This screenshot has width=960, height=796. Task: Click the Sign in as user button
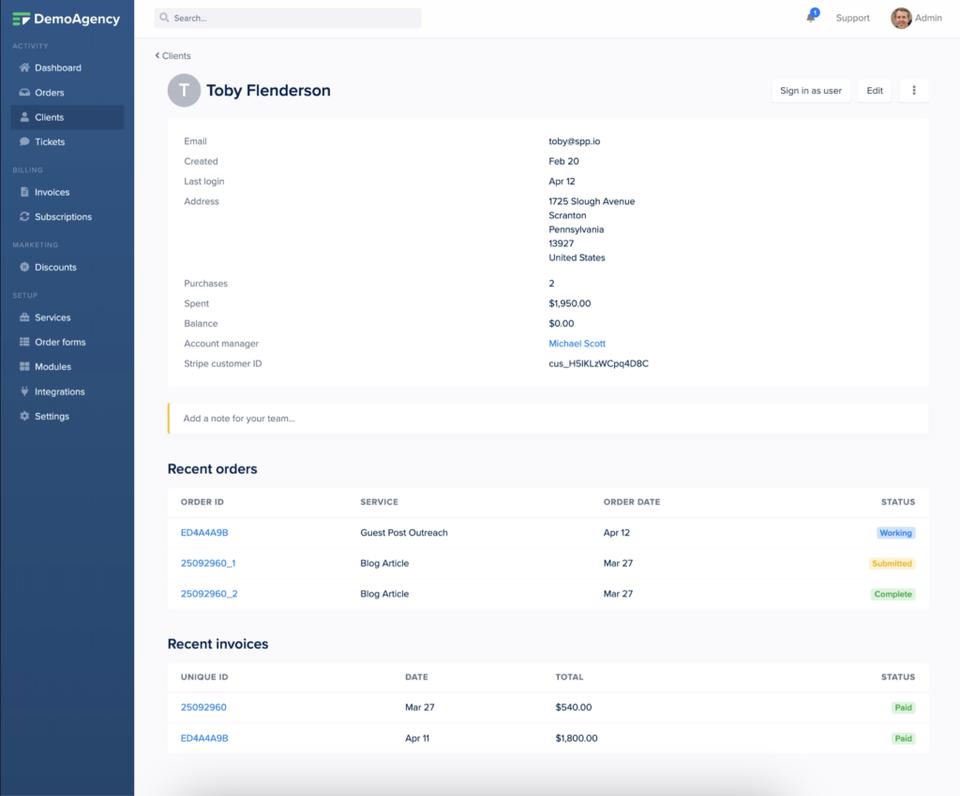tap(811, 90)
